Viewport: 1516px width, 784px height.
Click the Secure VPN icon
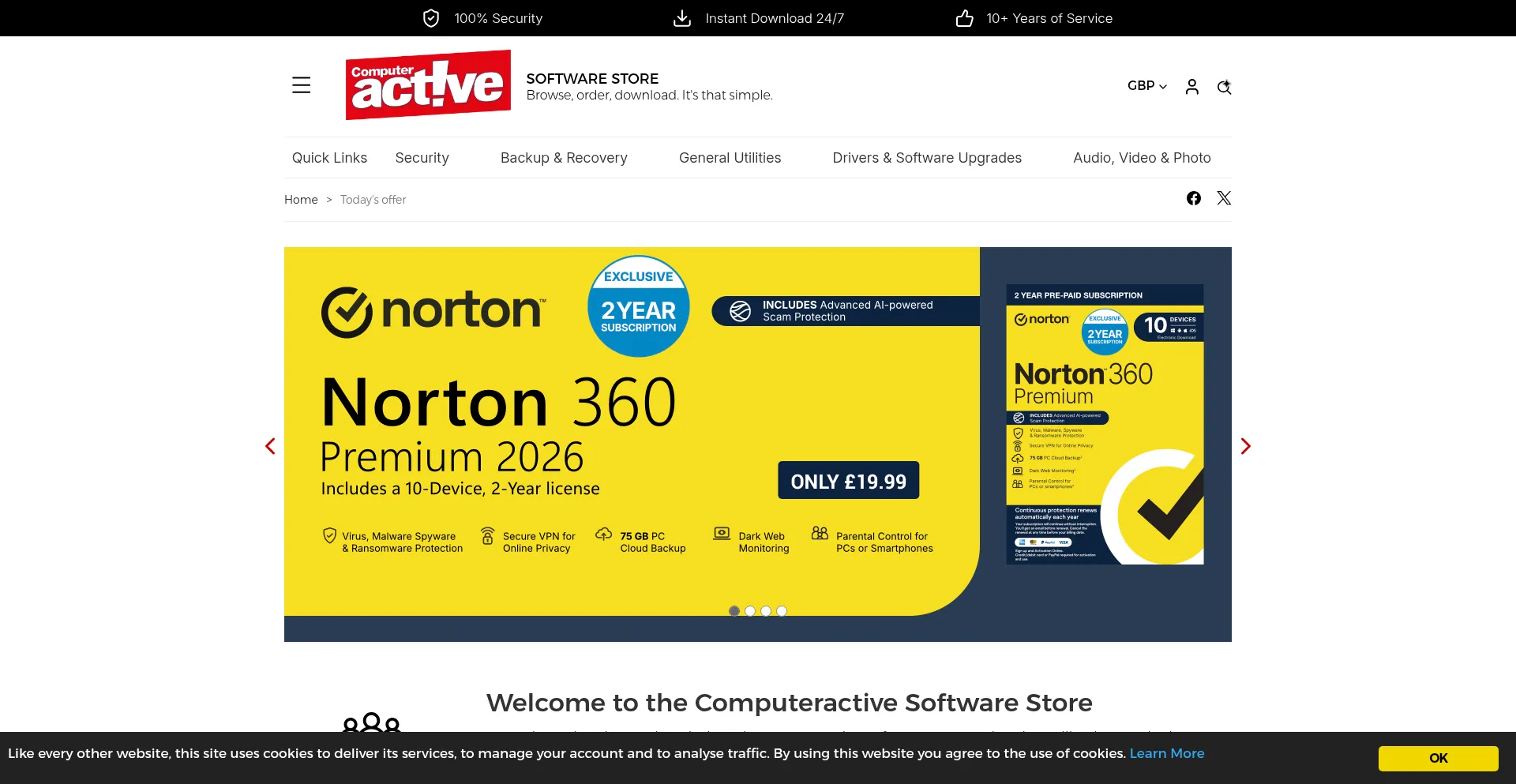coord(488,536)
